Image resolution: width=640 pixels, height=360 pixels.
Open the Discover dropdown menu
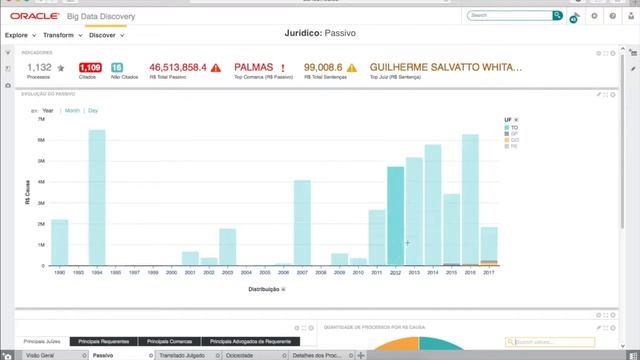coord(107,35)
